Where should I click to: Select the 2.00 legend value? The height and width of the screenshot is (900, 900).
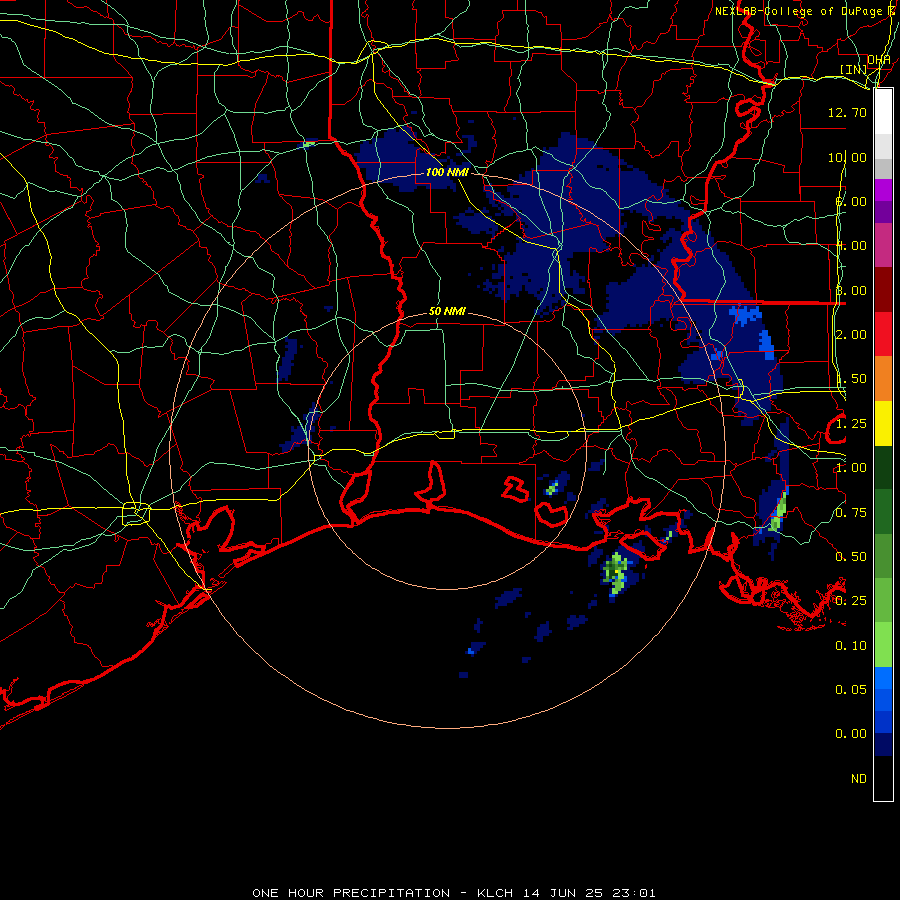(851, 335)
